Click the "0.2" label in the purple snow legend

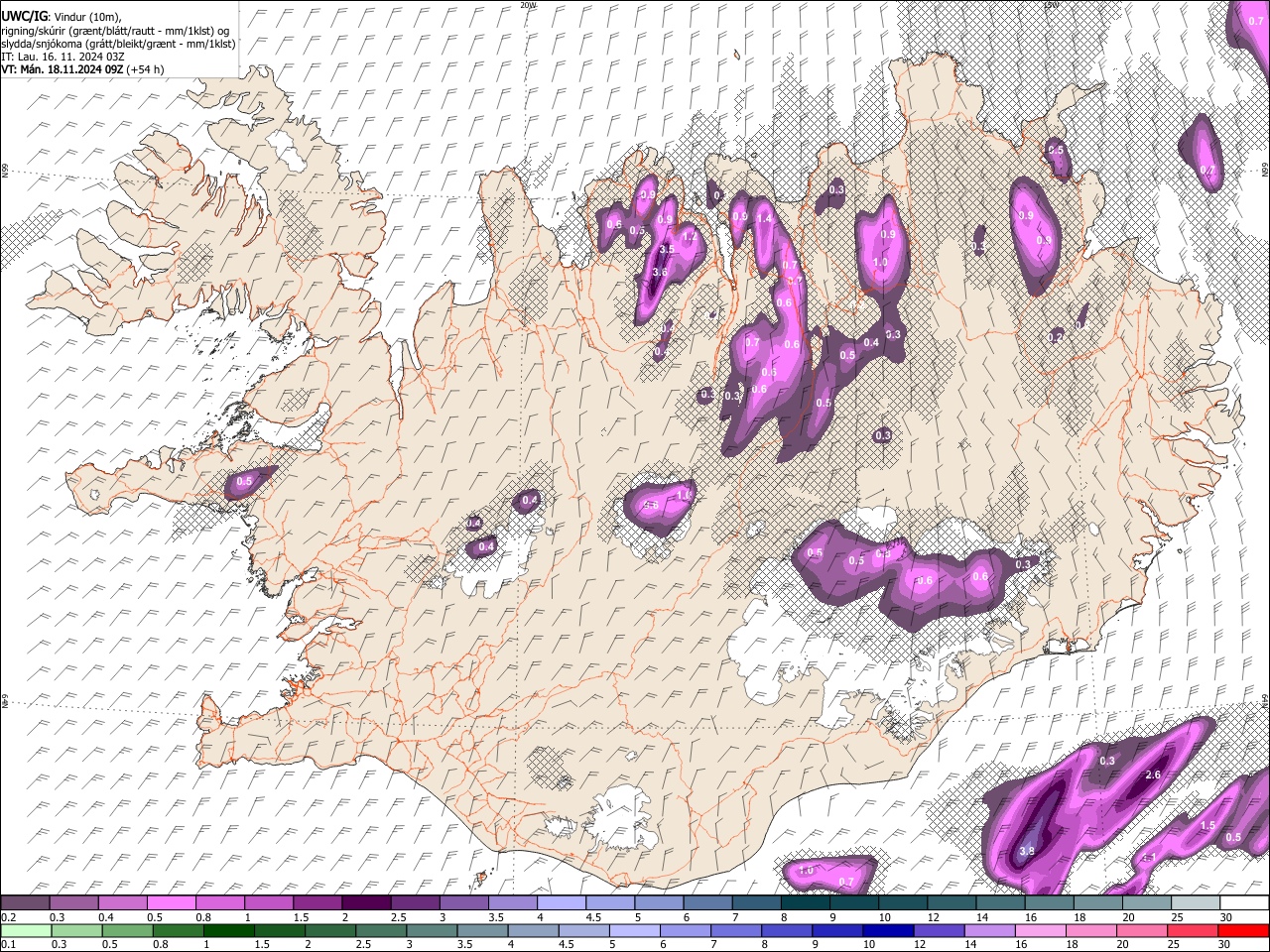pos(9,916)
